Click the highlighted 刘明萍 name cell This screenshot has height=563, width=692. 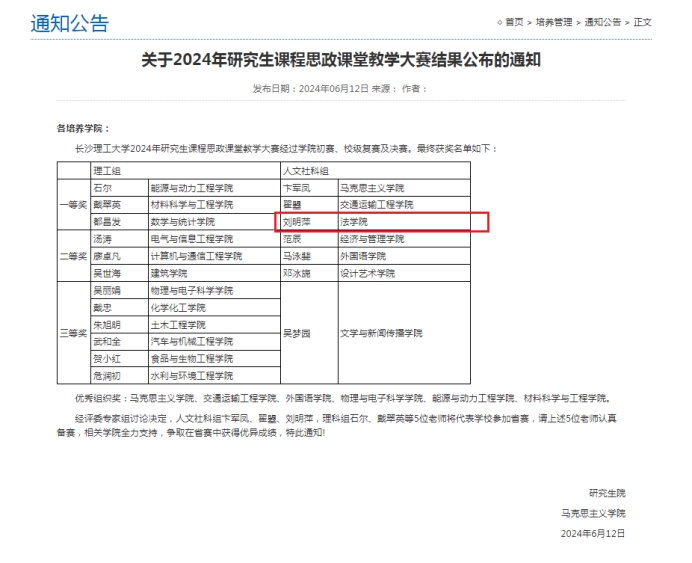click(x=297, y=222)
